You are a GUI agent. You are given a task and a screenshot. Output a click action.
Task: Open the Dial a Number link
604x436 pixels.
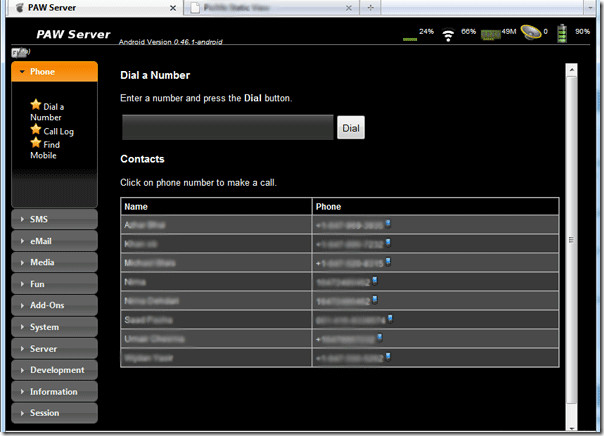pyautogui.click(x=47, y=112)
